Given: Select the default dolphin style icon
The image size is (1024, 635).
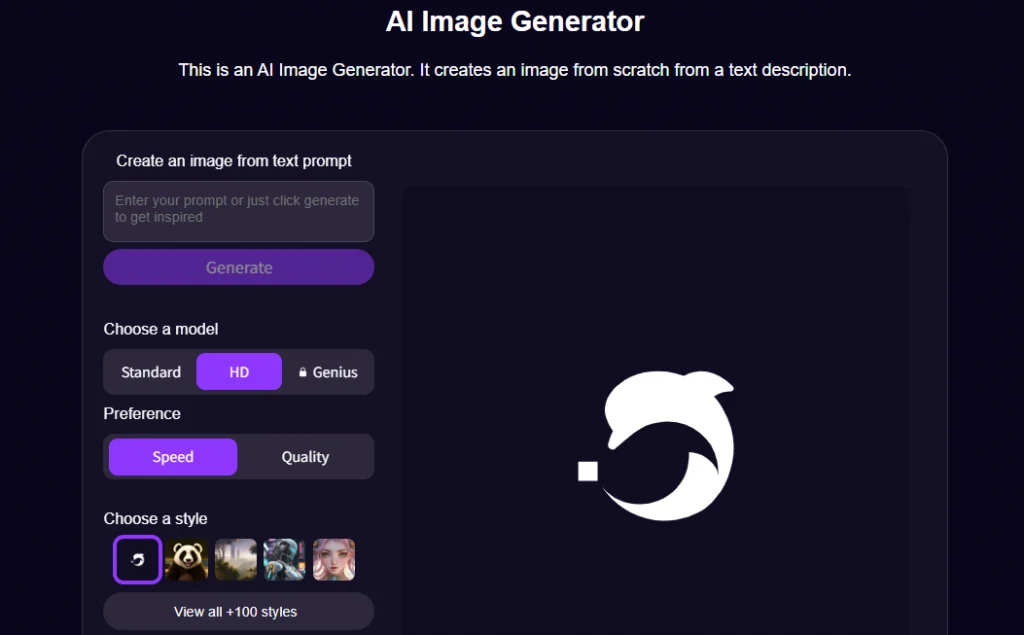Looking at the screenshot, I should pyautogui.click(x=137, y=559).
